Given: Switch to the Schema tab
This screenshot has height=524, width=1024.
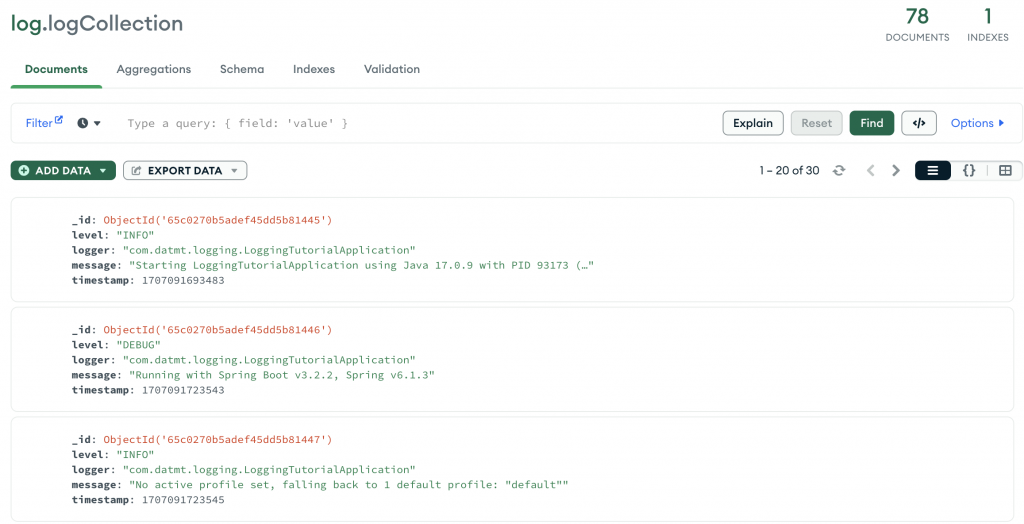Looking at the screenshot, I should tap(242, 69).
